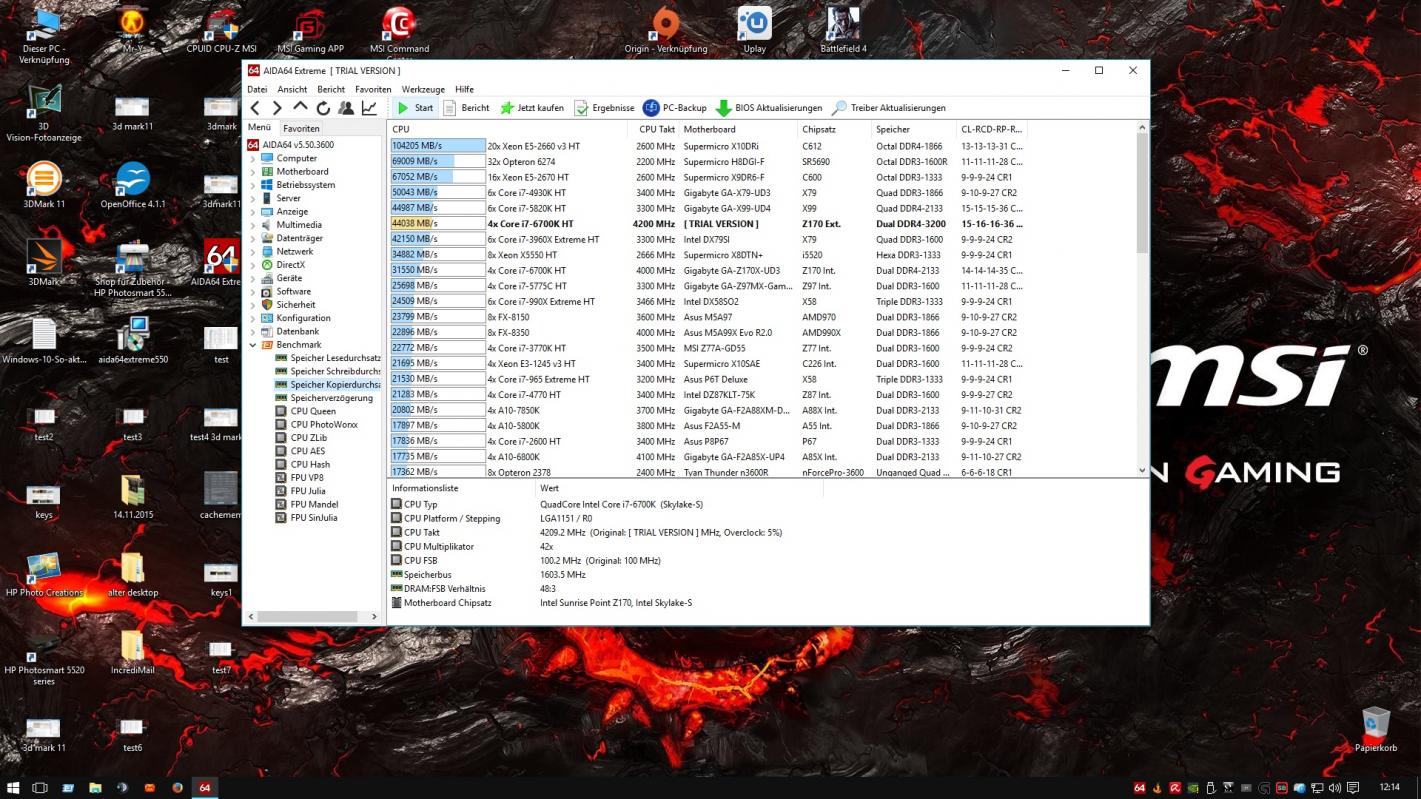This screenshot has width=1421, height=799.
Task: Open the Papierkorb recycle bin icon
Action: pyautogui.click(x=1376, y=728)
